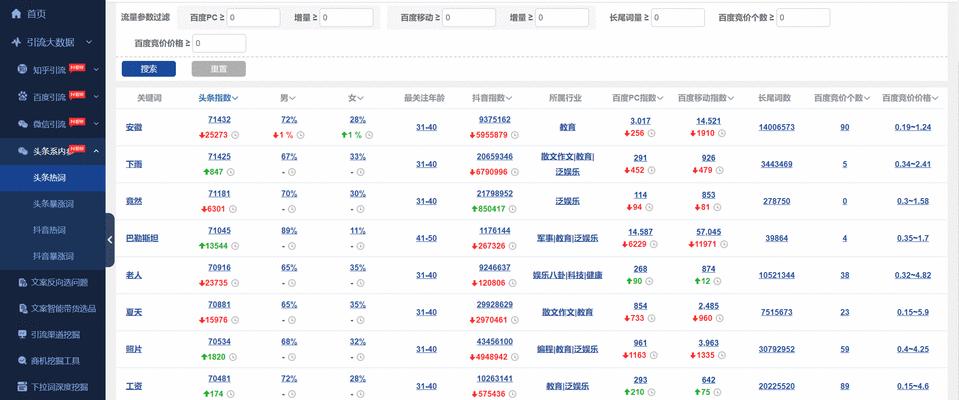Select 抖音暴涨词 menu item

click(x=53, y=256)
